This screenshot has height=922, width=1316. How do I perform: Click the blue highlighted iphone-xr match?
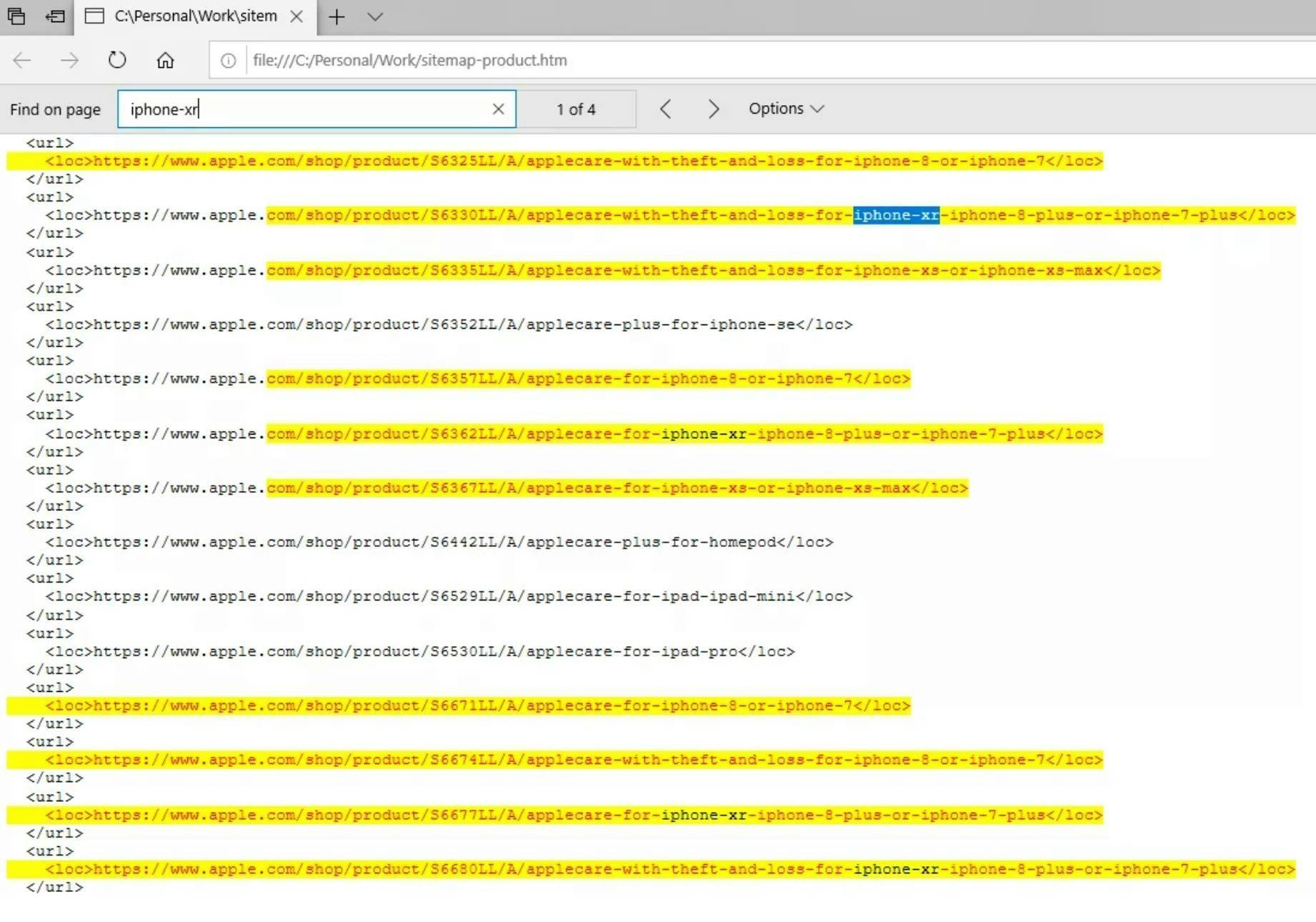[x=896, y=215]
